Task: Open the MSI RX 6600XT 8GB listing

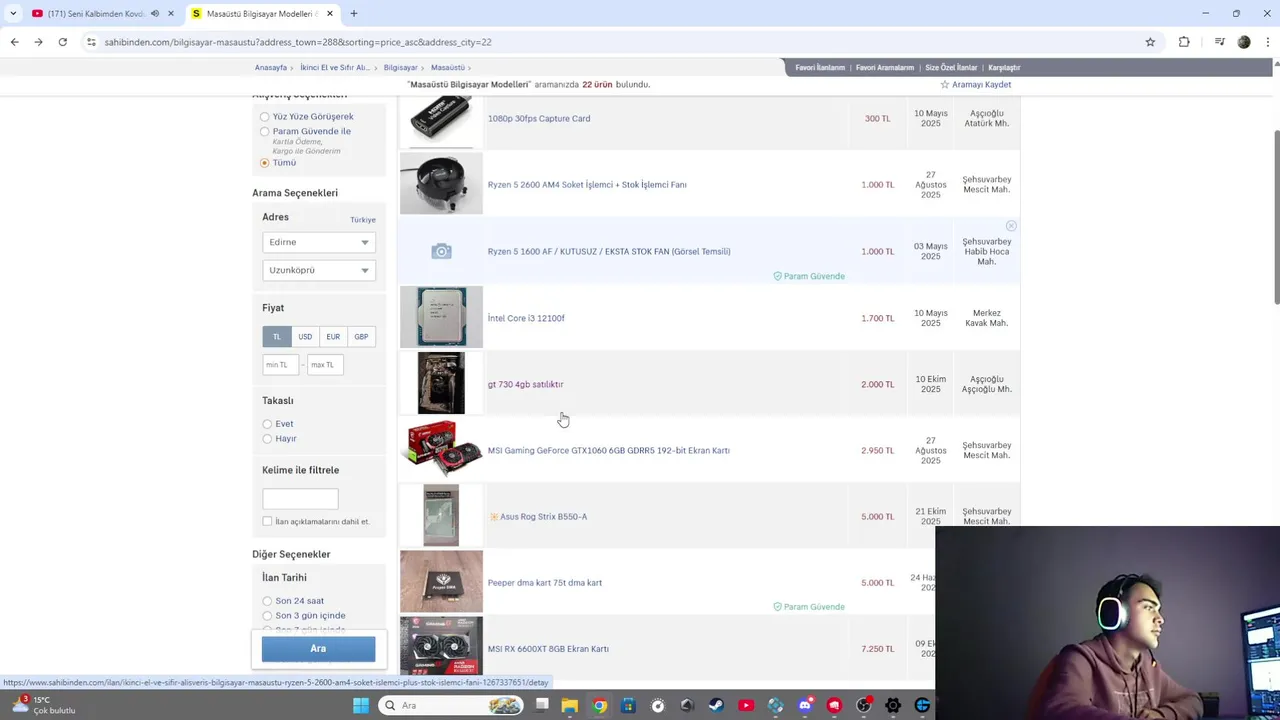Action: [548, 649]
